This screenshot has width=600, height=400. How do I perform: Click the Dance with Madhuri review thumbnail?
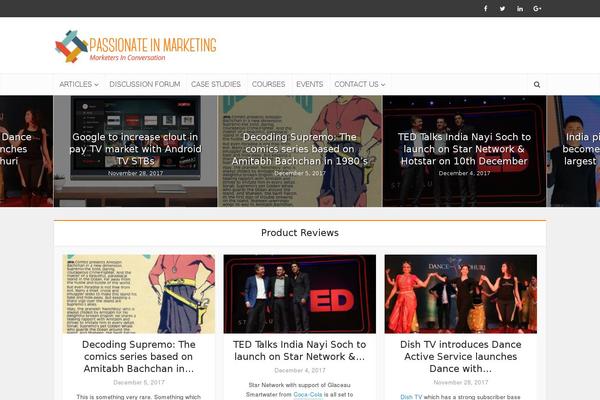tap(461, 294)
